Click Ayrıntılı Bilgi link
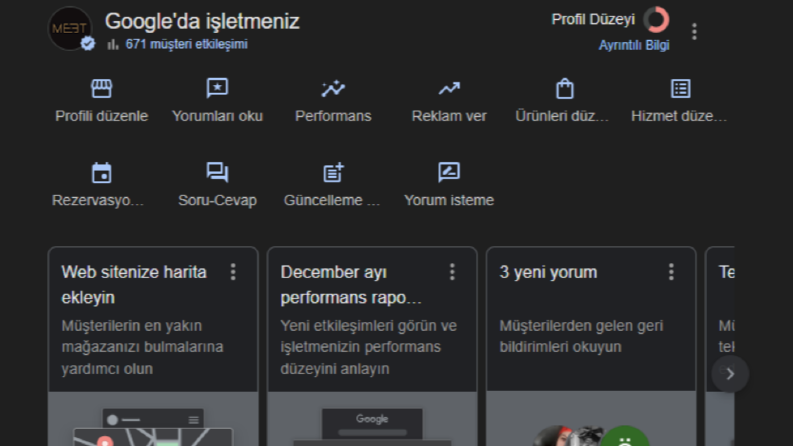The image size is (793, 446). [x=634, y=46]
